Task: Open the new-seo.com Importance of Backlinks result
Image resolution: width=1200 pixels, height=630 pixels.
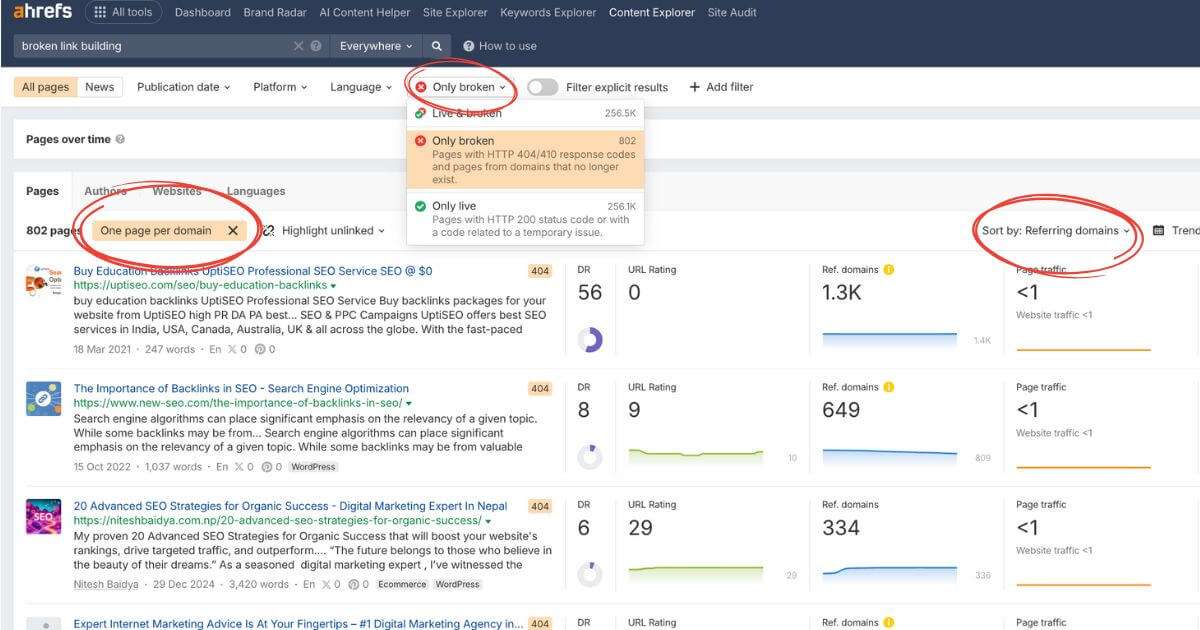Action: tap(243, 388)
